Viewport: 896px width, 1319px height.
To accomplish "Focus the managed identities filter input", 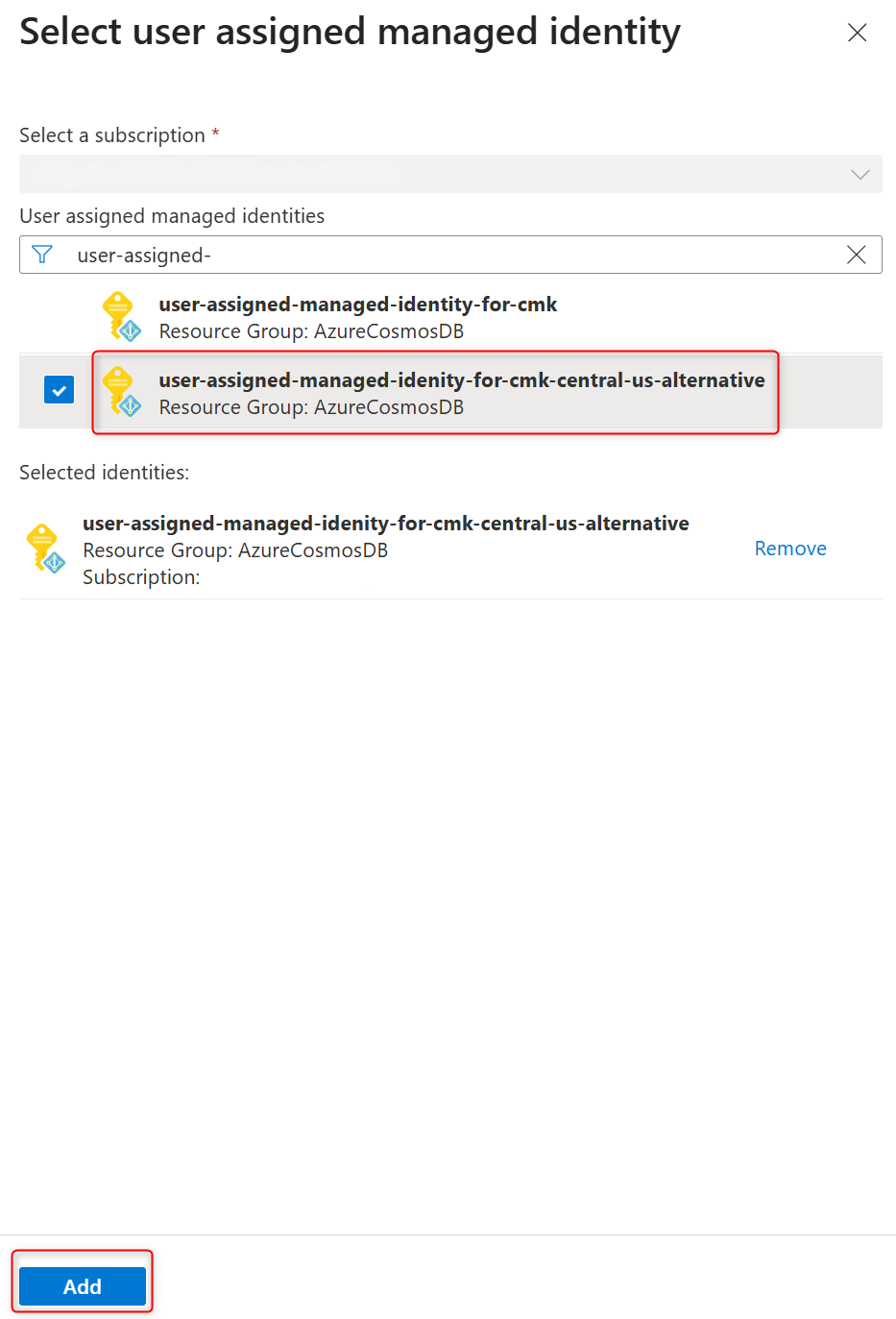I will pyautogui.click(x=450, y=255).
